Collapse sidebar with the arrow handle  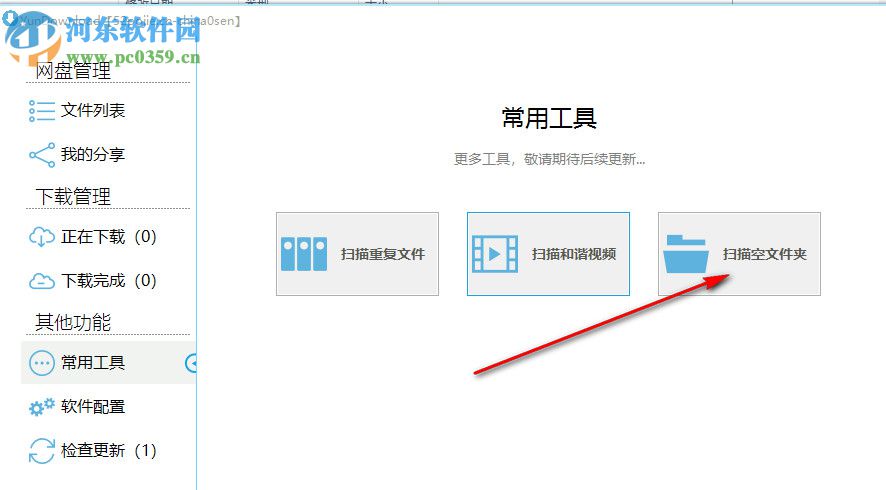pyautogui.click(x=191, y=363)
